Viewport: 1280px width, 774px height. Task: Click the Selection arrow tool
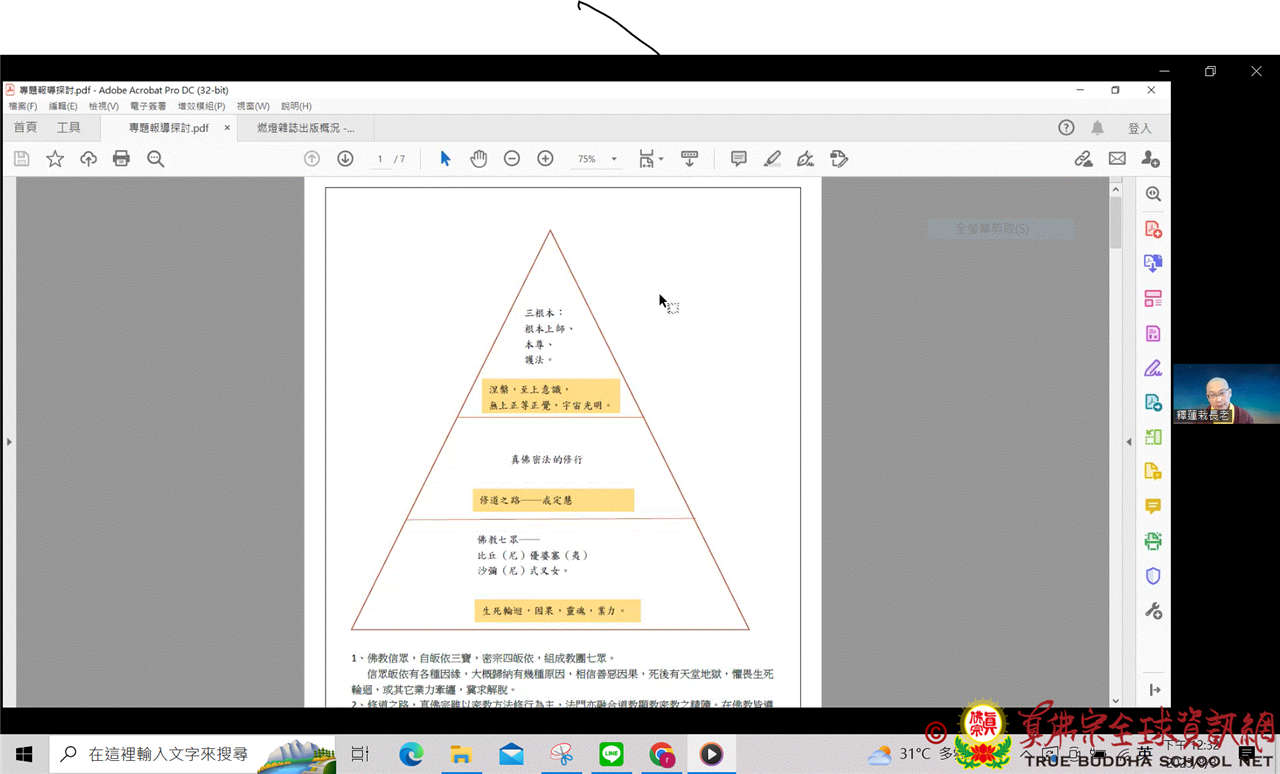pos(445,159)
